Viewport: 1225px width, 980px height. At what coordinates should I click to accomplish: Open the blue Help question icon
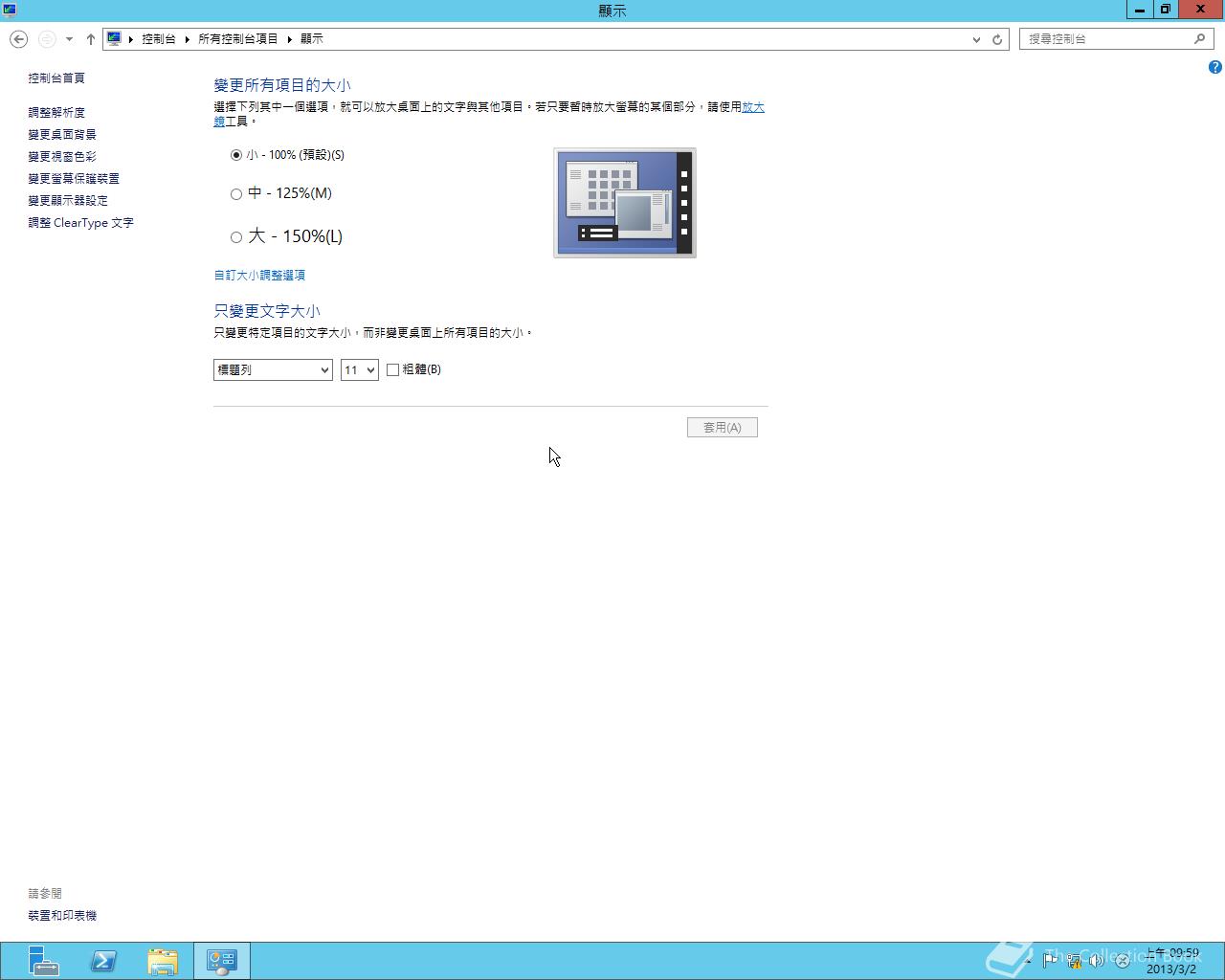1214,67
